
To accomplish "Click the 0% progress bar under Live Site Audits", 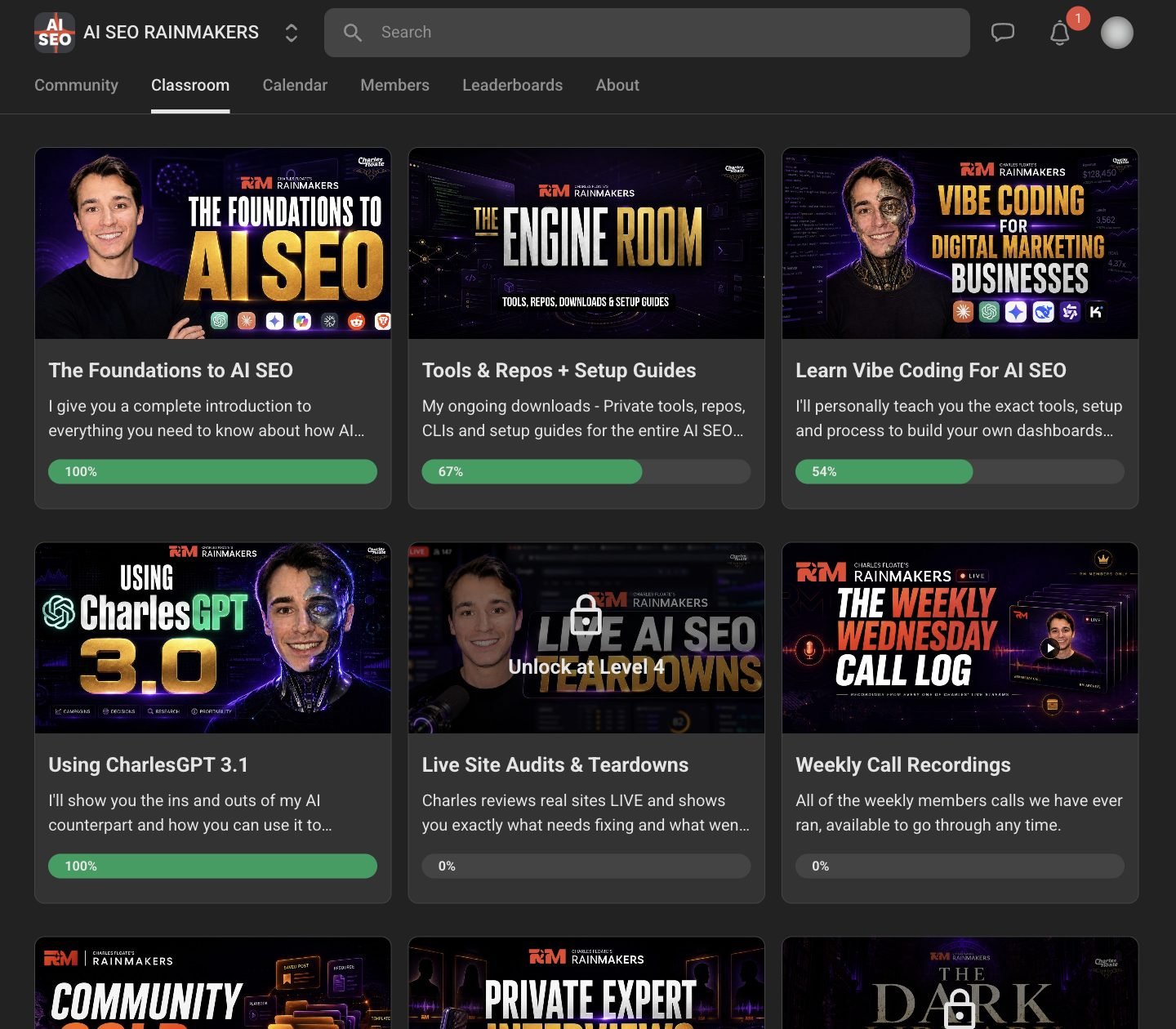I will click(586, 866).
